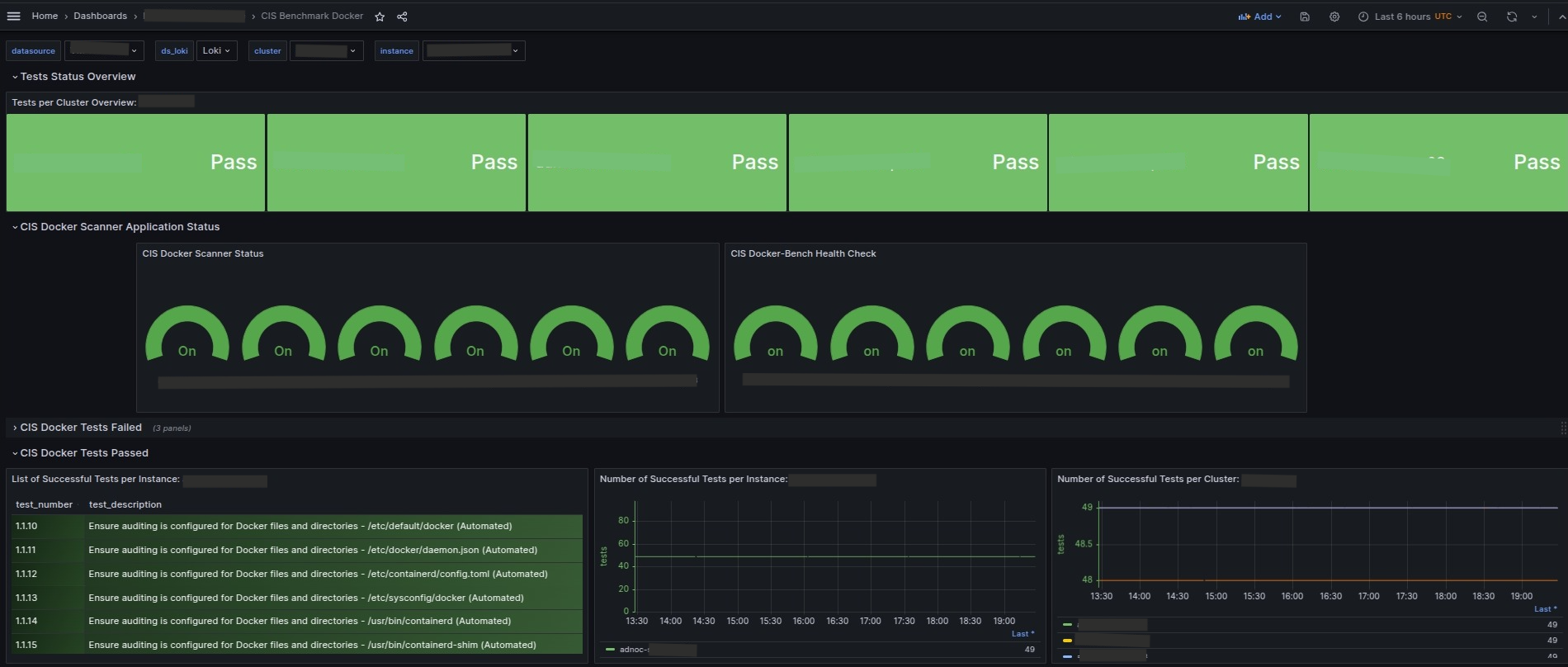Viewport: 1568px width, 667px height.
Task: Open the hamburger navigation menu
Action: (x=13, y=17)
